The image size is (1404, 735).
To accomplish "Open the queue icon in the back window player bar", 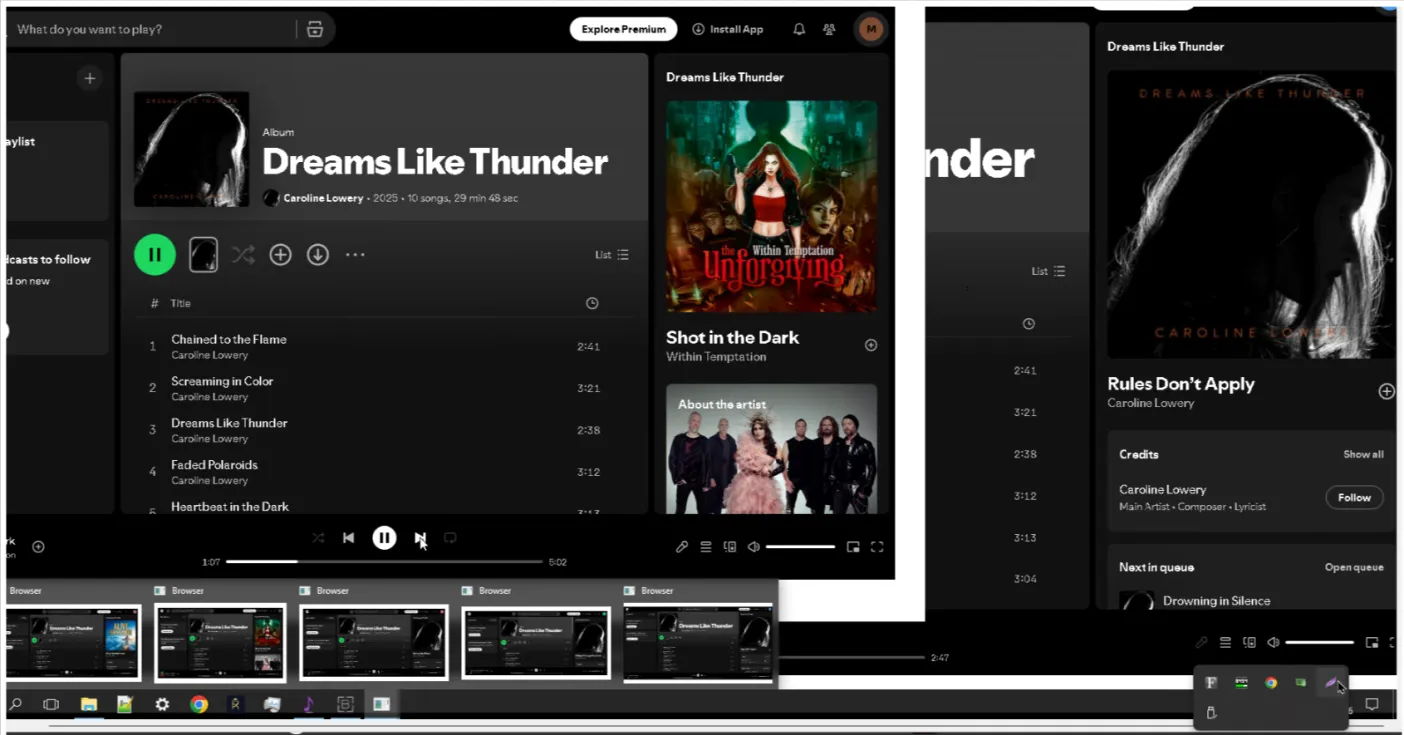I will tap(1225, 642).
